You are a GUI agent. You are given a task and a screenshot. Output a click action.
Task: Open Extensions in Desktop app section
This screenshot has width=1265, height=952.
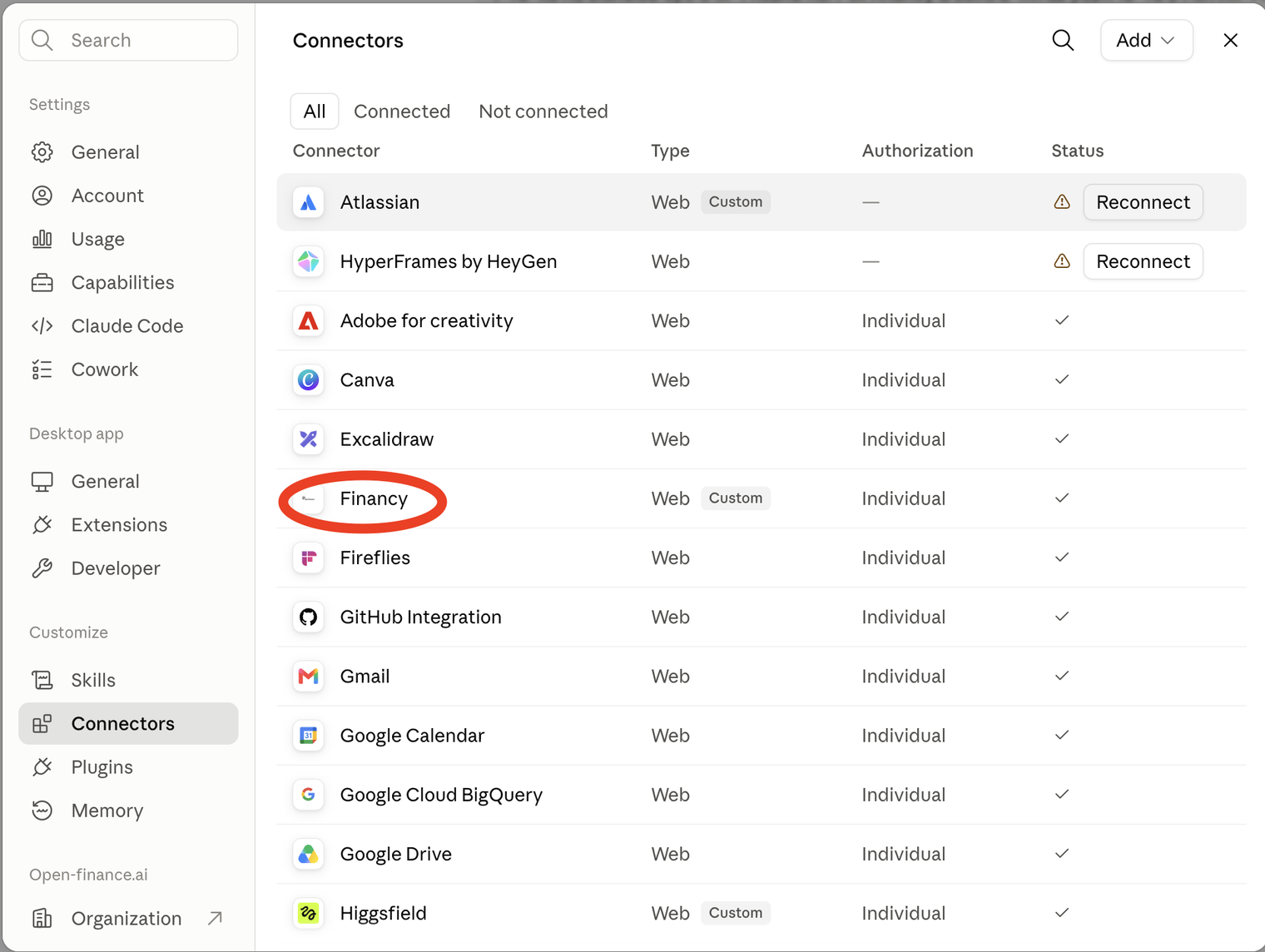click(128, 525)
